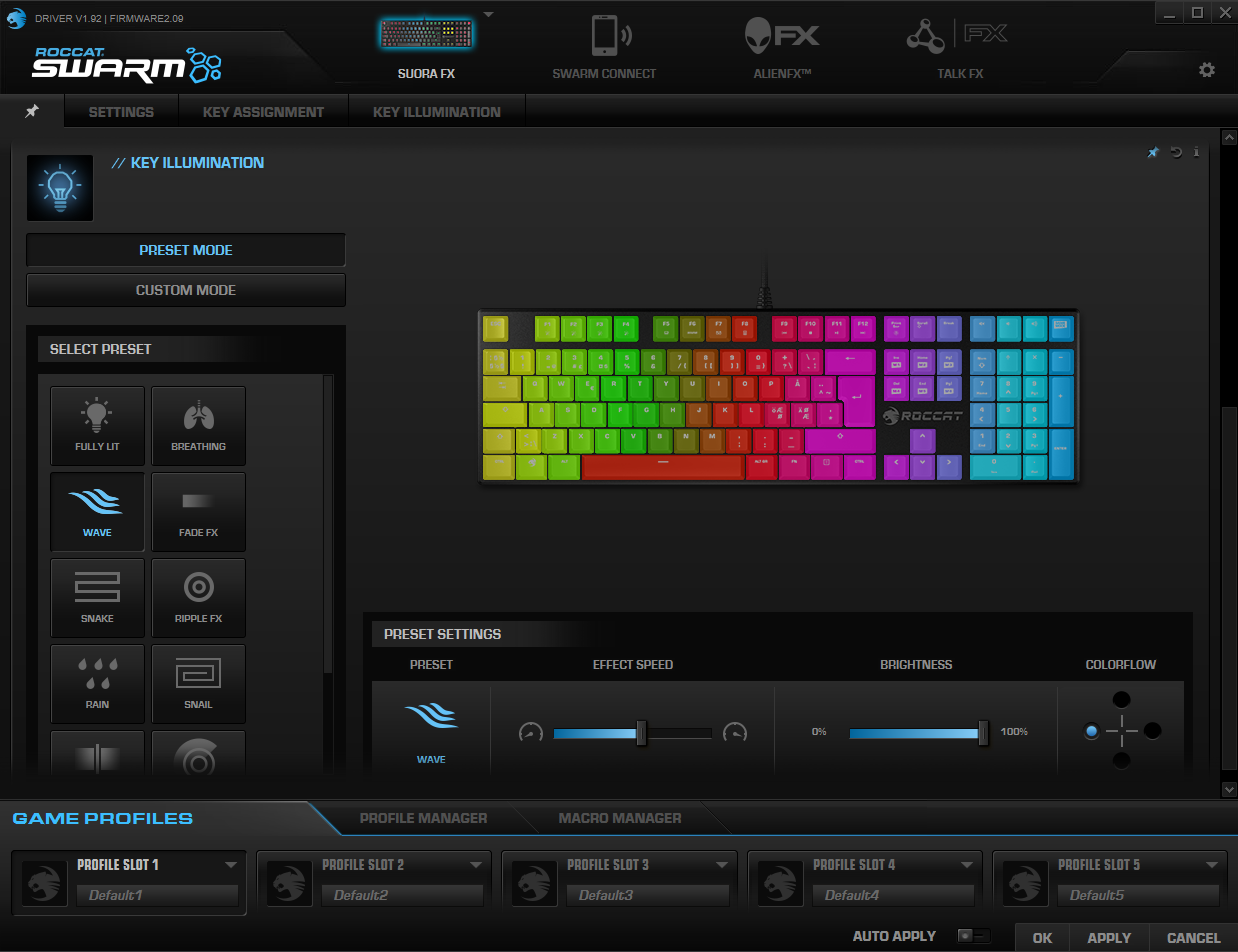Click the main panel scroll-down arrow
The image size is (1238, 952).
coord(1229,789)
